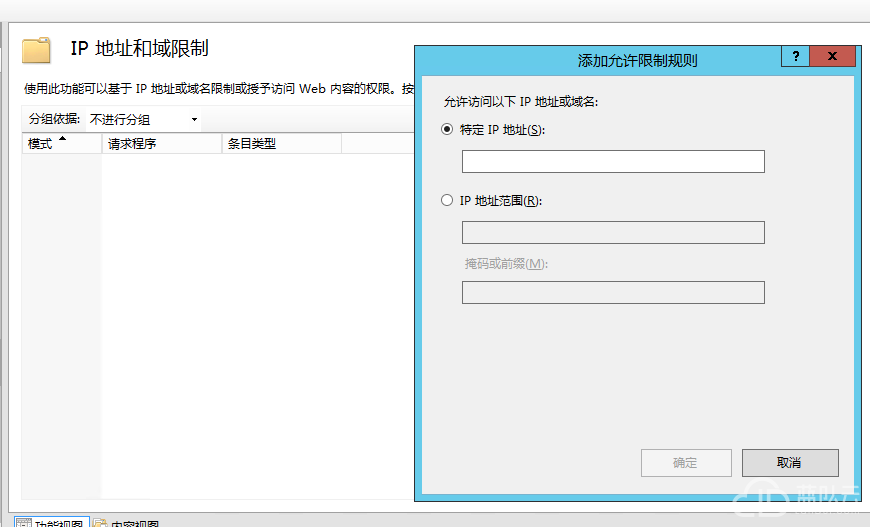Close the 添加允许限制规则 dialog
Screen dimensions: 870x527
pos(832,56)
